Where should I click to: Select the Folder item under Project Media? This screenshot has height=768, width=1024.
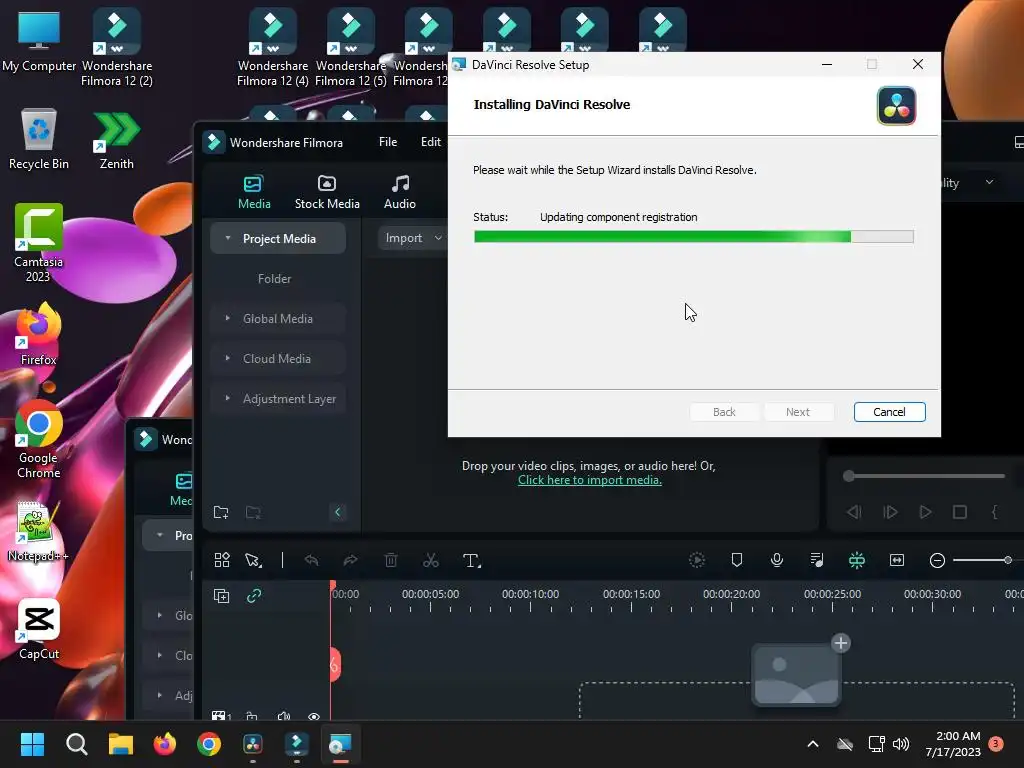[274, 279]
